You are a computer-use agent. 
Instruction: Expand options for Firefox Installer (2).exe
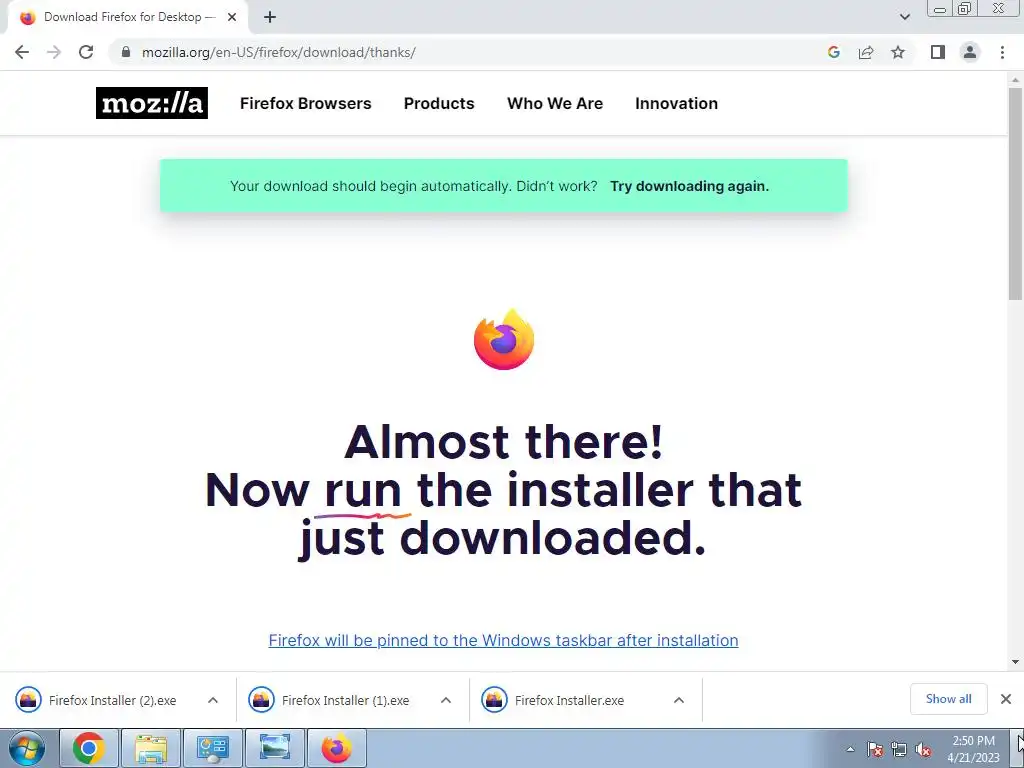[x=213, y=700]
